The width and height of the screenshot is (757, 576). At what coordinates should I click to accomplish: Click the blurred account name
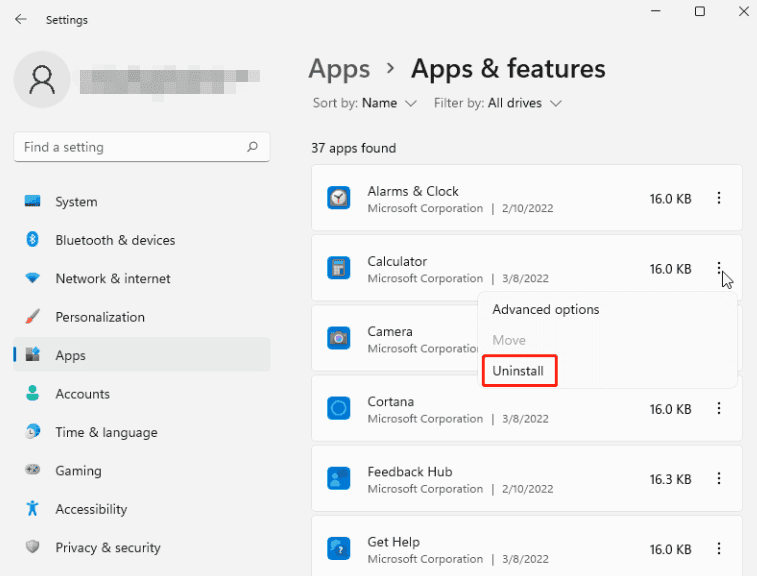[x=170, y=82]
